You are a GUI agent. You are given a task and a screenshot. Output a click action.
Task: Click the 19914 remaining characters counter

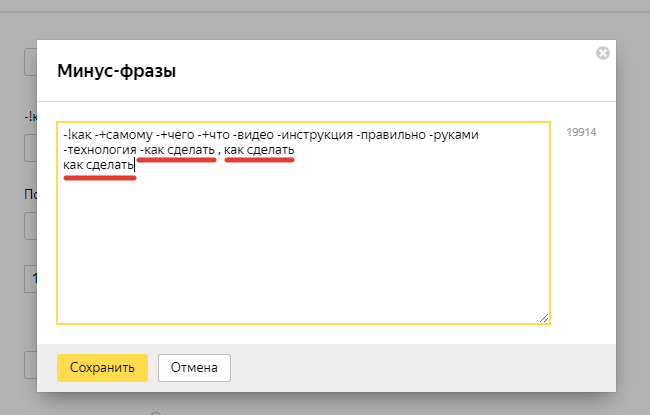pos(581,132)
